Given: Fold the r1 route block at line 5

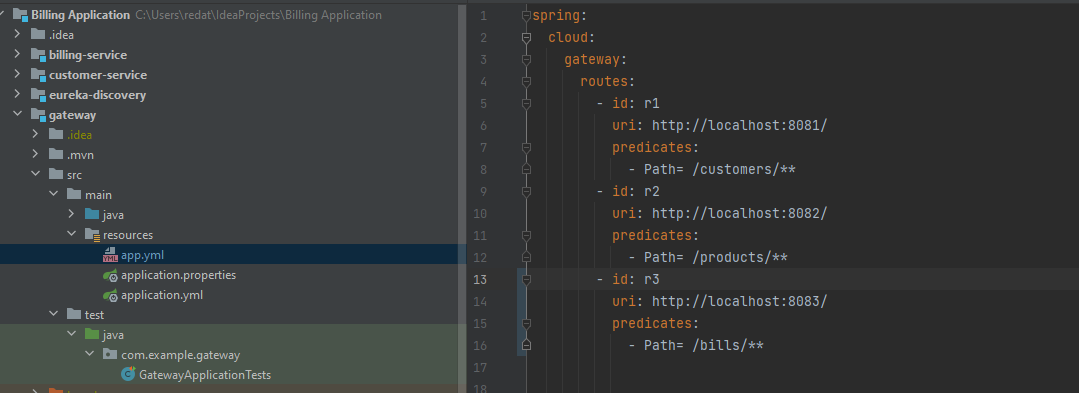Looking at the screenshot, I should tap(526, 104).
